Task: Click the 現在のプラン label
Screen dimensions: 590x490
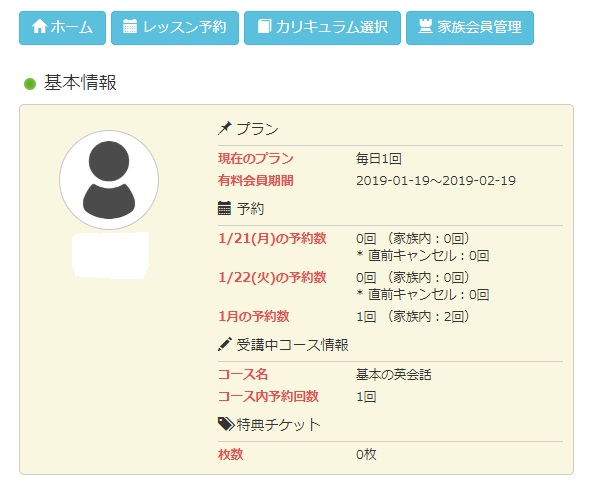Action: click(x=255, y=158)
